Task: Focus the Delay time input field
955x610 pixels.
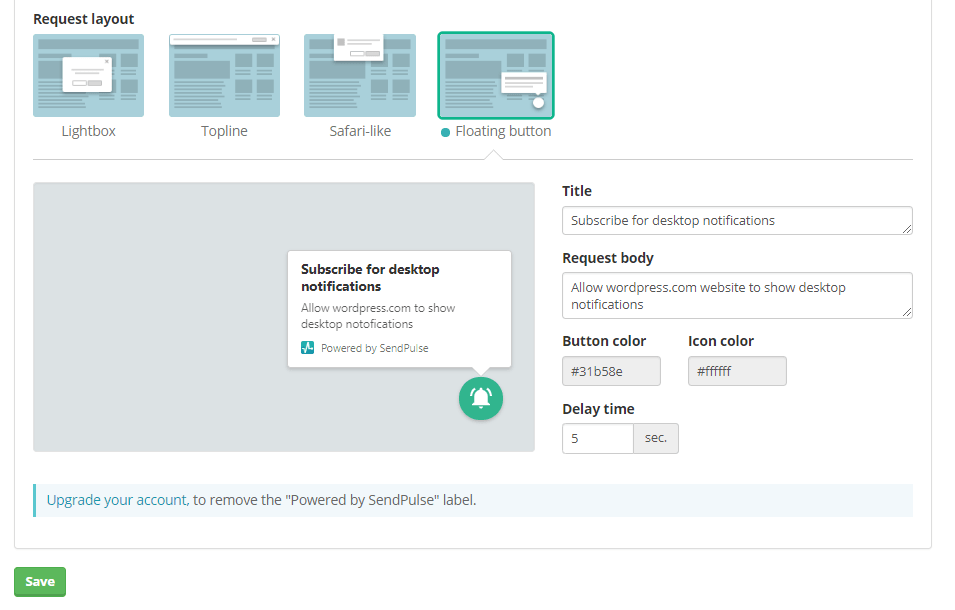Action: tap(597, 438)
